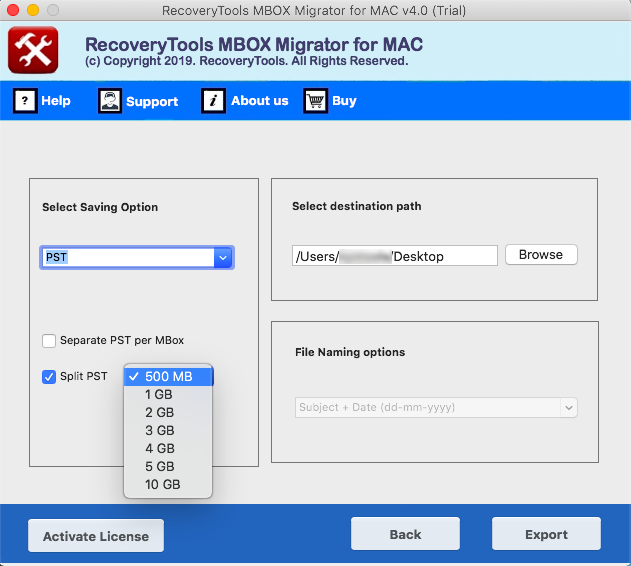
Task: Enable Separate PST per MBox checkbox
Action: (49, 341)
